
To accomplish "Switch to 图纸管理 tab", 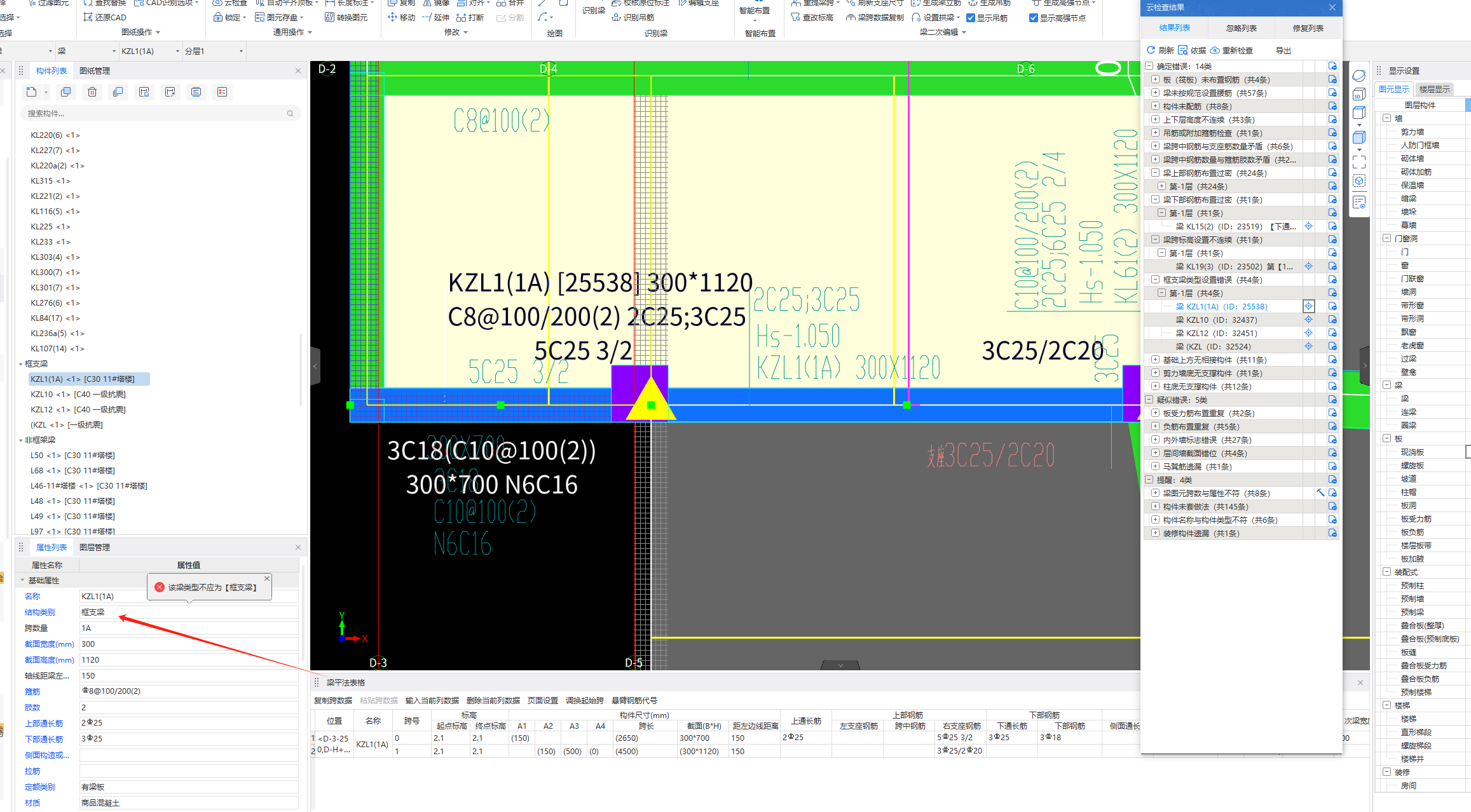I will (95, 71).
